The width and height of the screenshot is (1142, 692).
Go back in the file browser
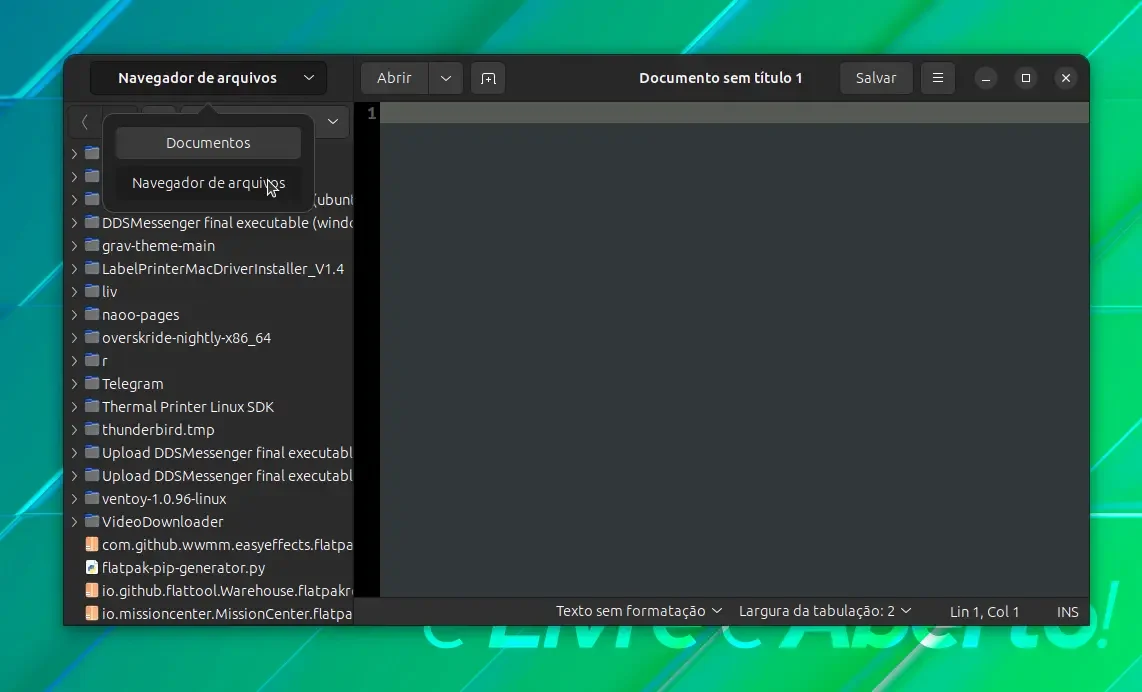pyautogui.click(x=84, y=122)
